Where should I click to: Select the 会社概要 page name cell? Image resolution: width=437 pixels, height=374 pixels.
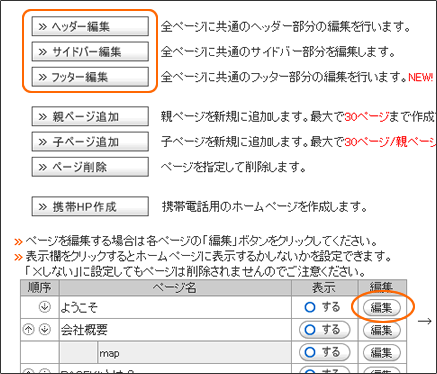(175, 330)
